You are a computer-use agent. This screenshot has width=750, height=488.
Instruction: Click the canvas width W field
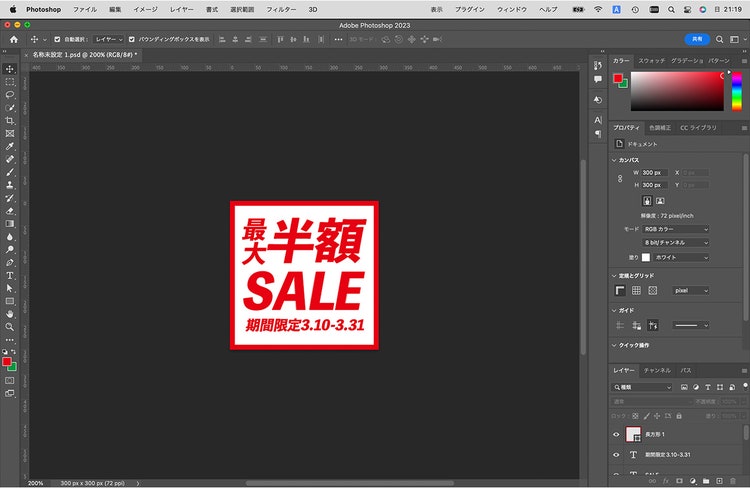pos(654,173)
